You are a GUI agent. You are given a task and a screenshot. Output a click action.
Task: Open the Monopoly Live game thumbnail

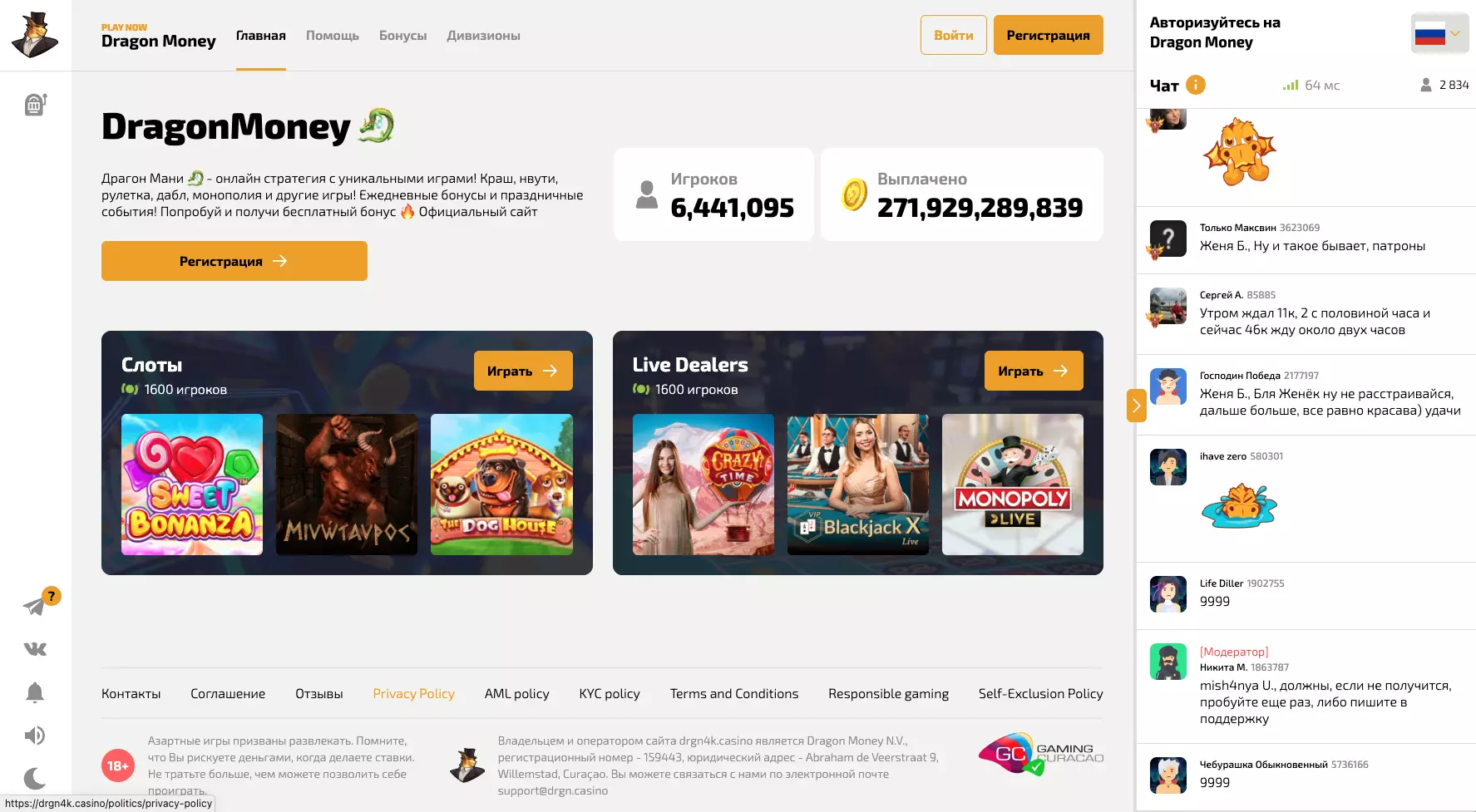tap(1013, 485)
